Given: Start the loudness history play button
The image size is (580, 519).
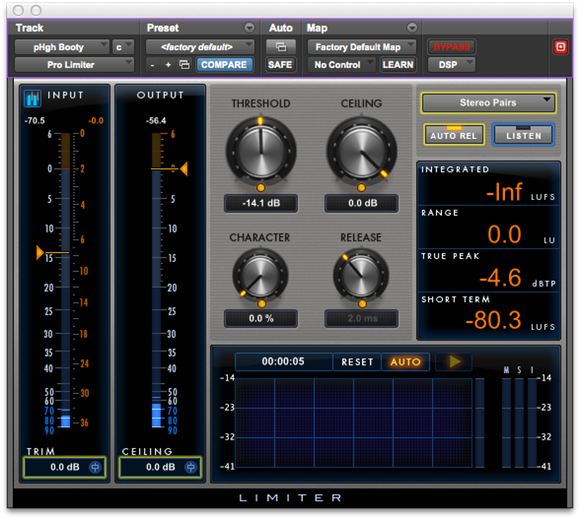Looking at the screenshot, I should [x=454, y=361].
